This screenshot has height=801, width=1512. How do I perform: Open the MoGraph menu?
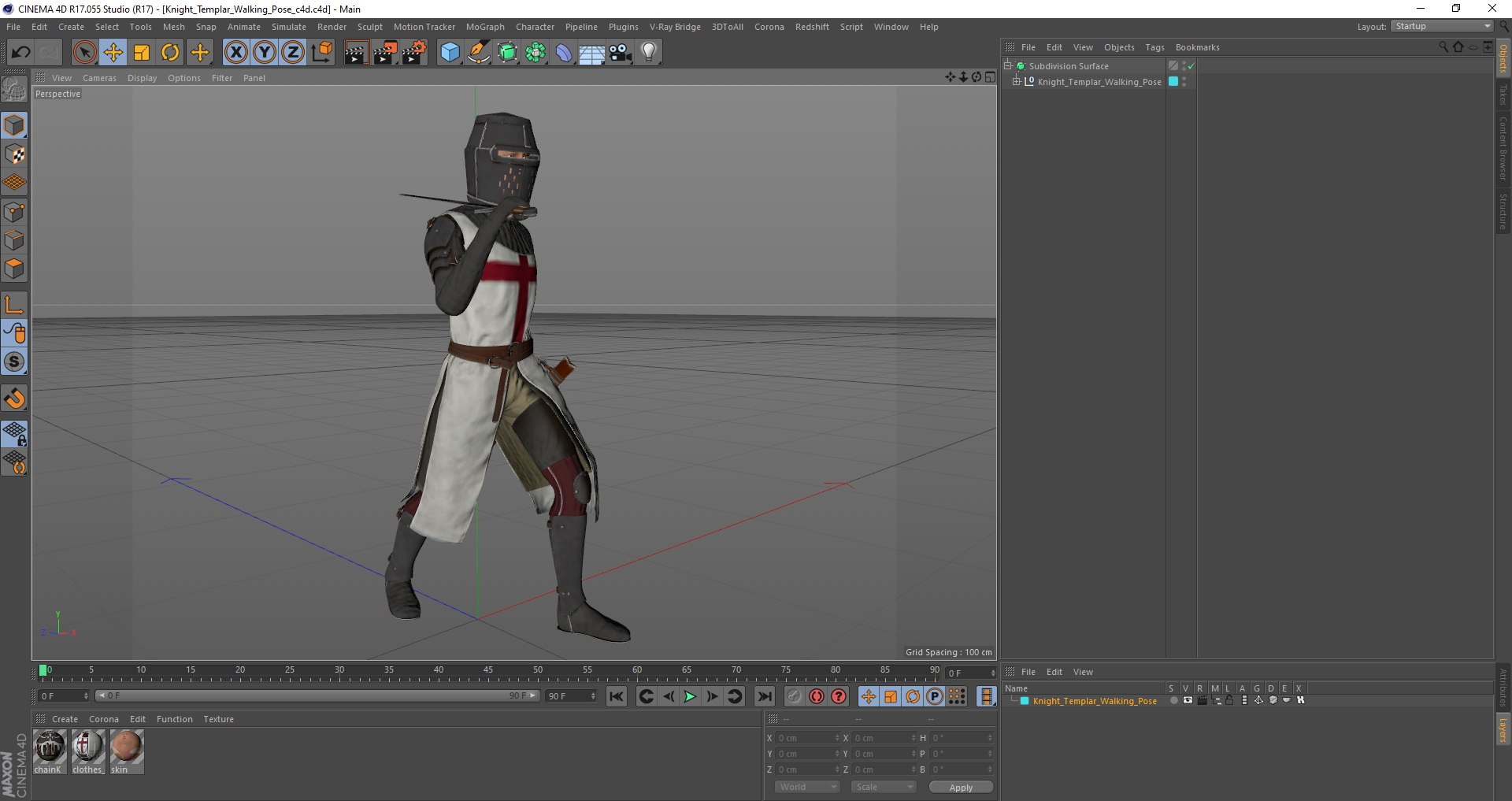tap(485, 27)
